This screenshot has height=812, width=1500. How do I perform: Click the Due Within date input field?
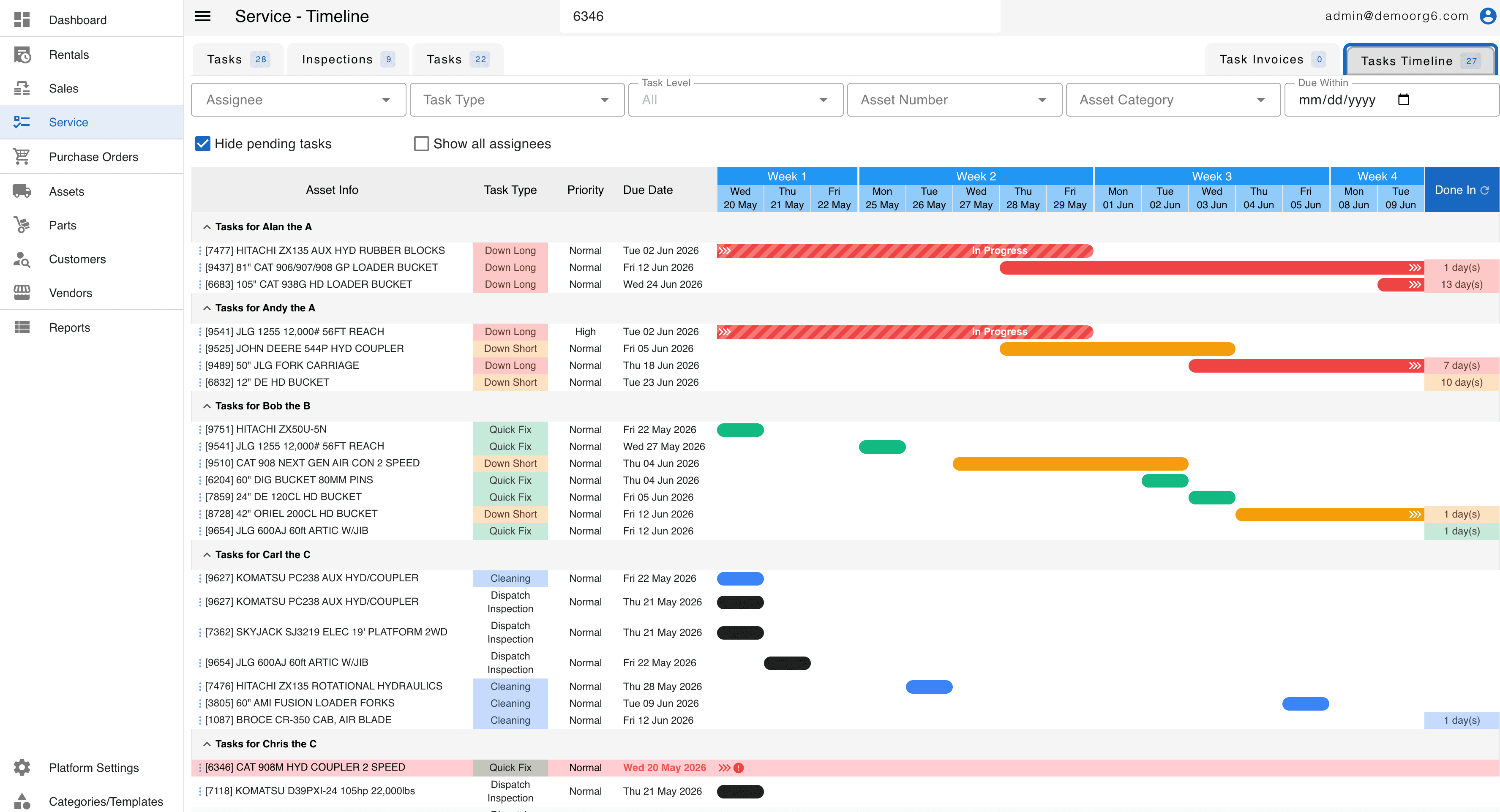[1392, 100]
